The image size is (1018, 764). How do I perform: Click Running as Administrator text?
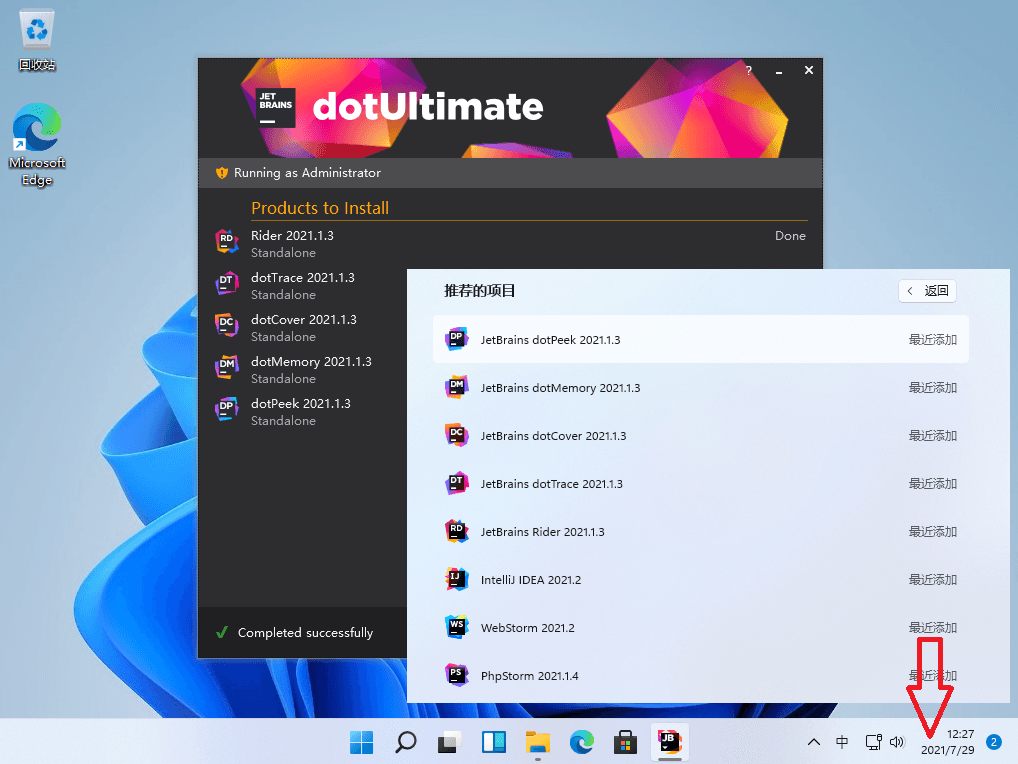tap(307, 173)
